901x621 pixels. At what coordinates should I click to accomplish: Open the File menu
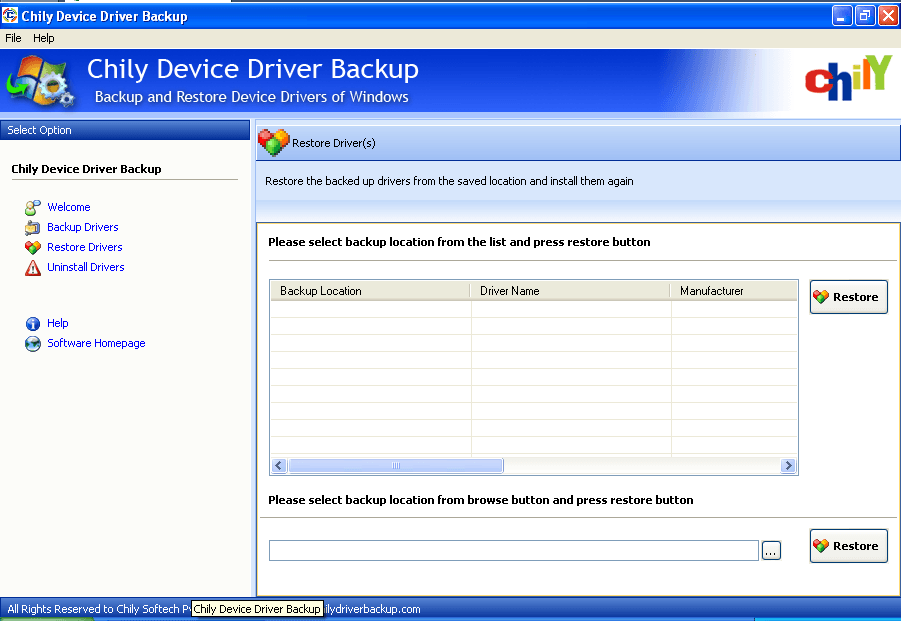tap(13, 38)
